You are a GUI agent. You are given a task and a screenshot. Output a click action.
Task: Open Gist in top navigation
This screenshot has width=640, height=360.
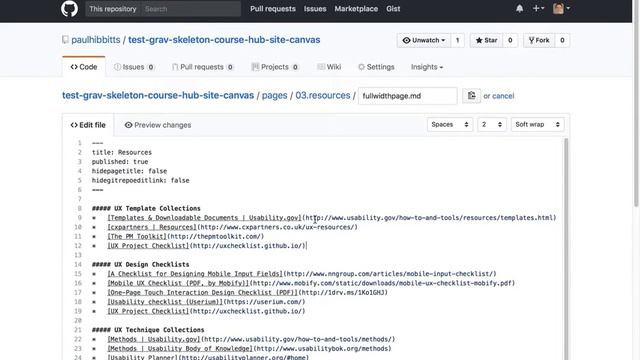pos(393,9)
